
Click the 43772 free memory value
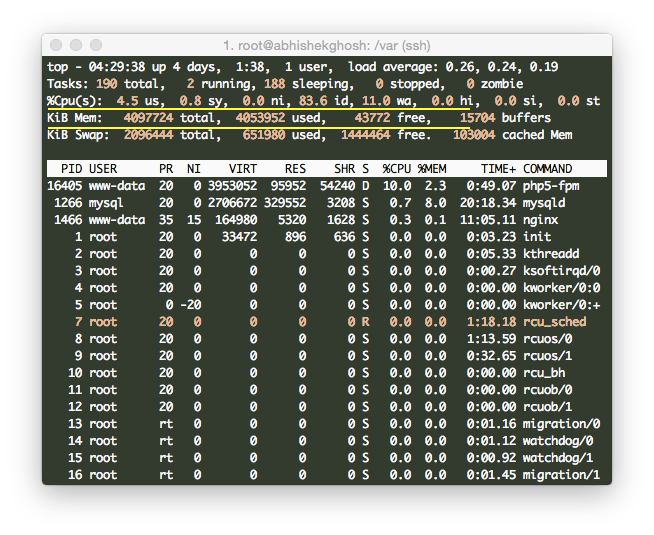[372, 118]
